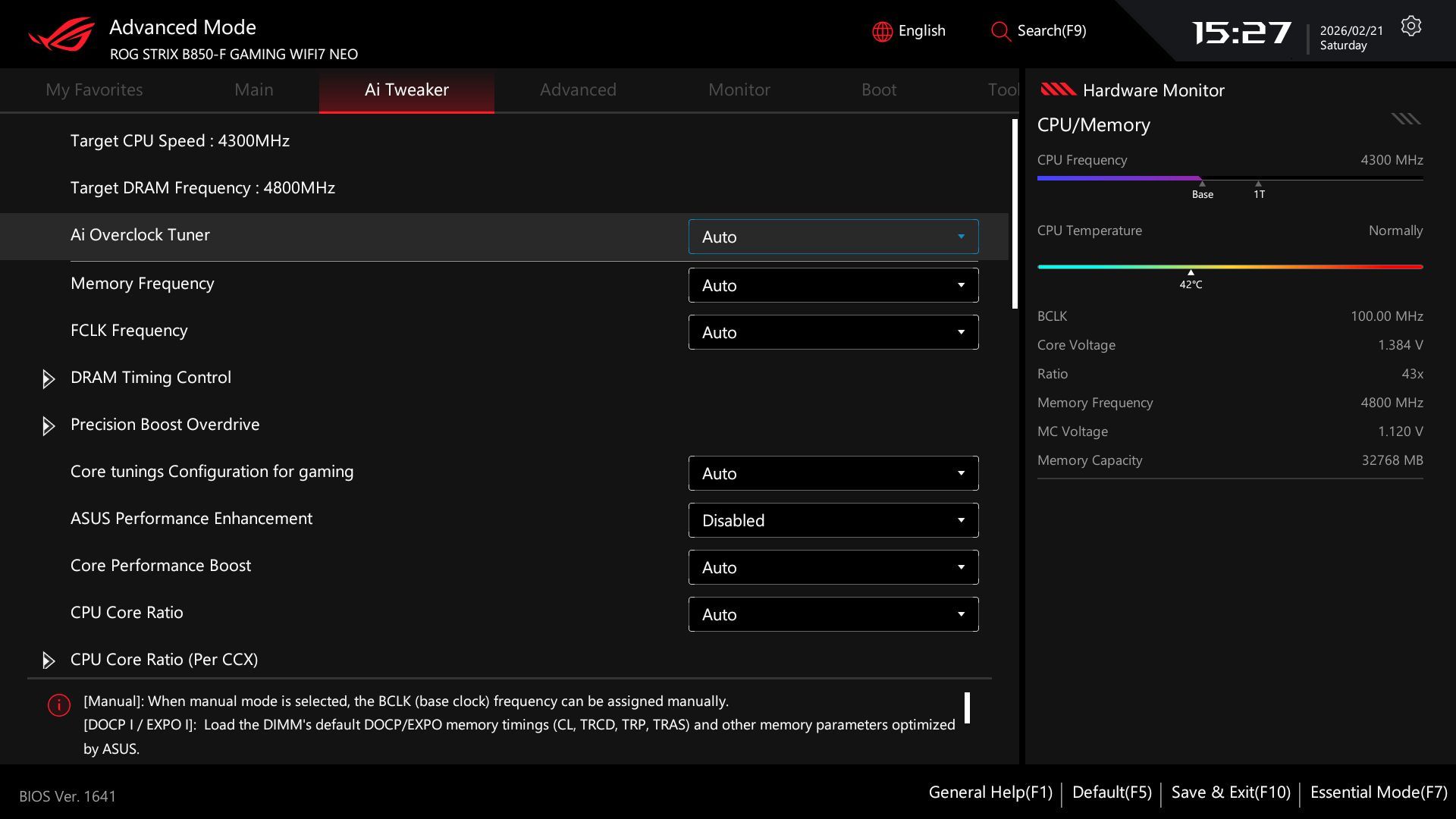Click the Memory Capacity 32768 MB value

click(x=1392, y=460)
